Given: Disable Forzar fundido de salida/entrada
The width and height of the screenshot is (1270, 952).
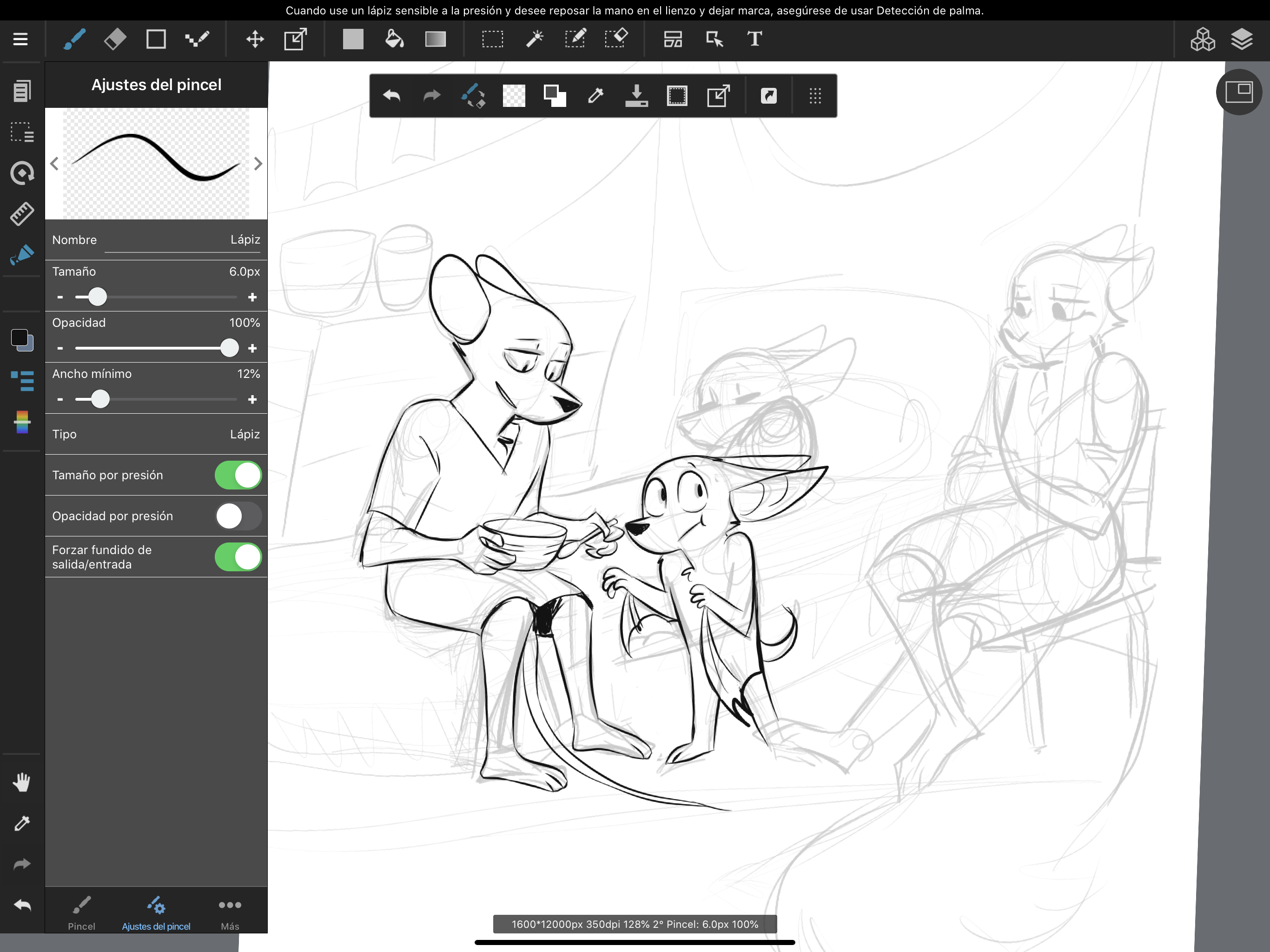Looking at the screenshot, I should [x=238, y=557].
